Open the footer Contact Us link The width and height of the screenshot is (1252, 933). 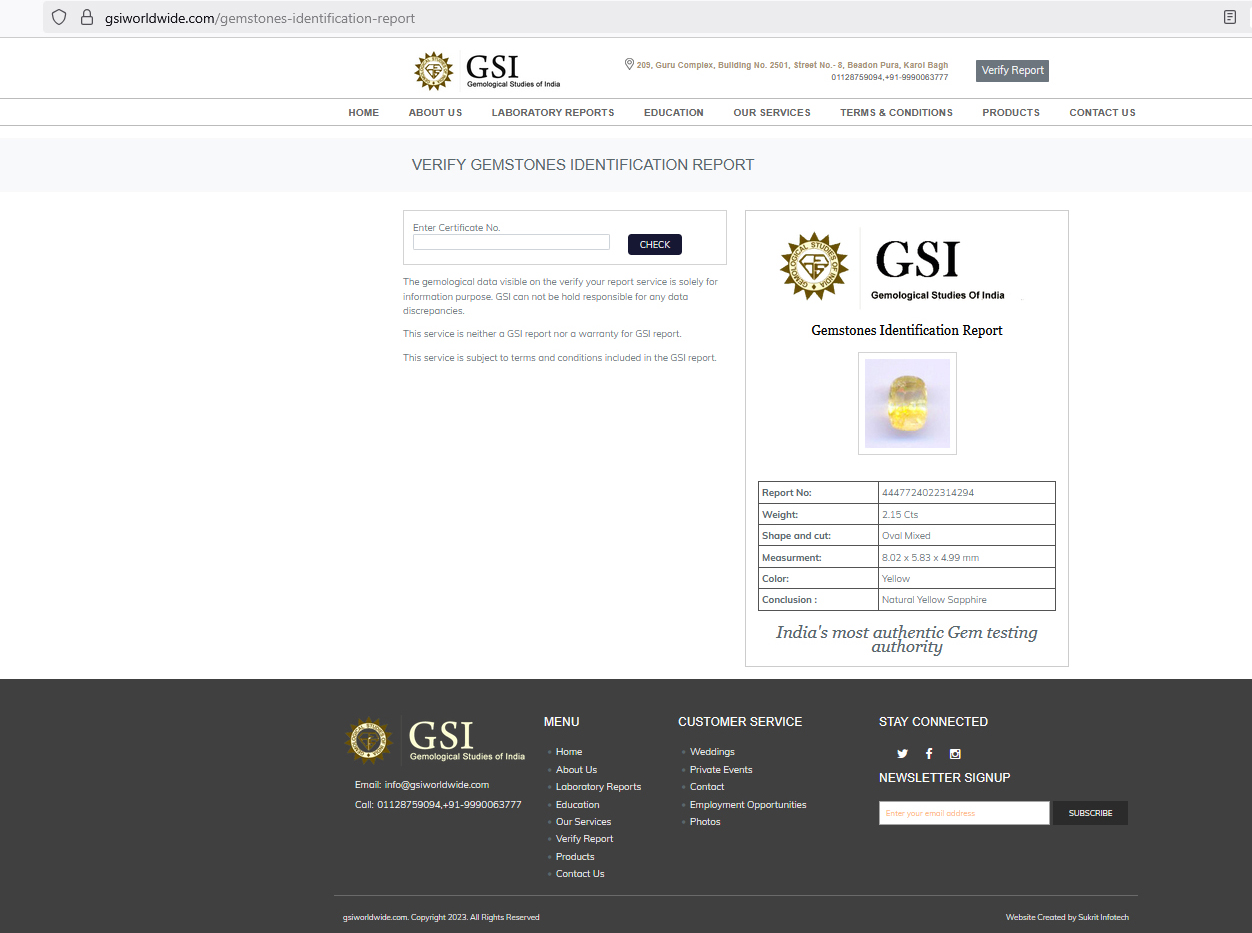580,874
